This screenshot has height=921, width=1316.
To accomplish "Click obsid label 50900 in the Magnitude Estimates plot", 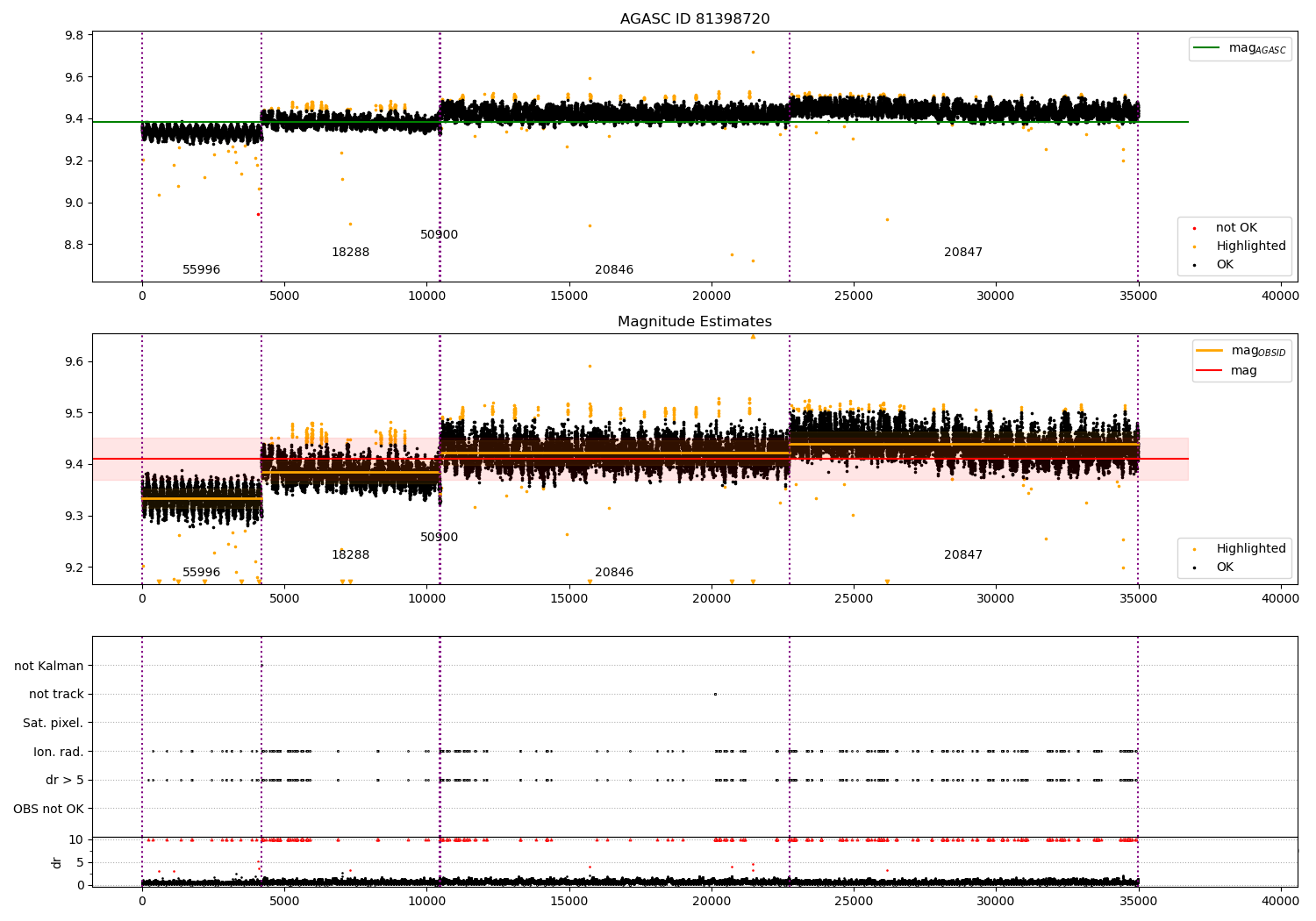I will coord(440,538).
